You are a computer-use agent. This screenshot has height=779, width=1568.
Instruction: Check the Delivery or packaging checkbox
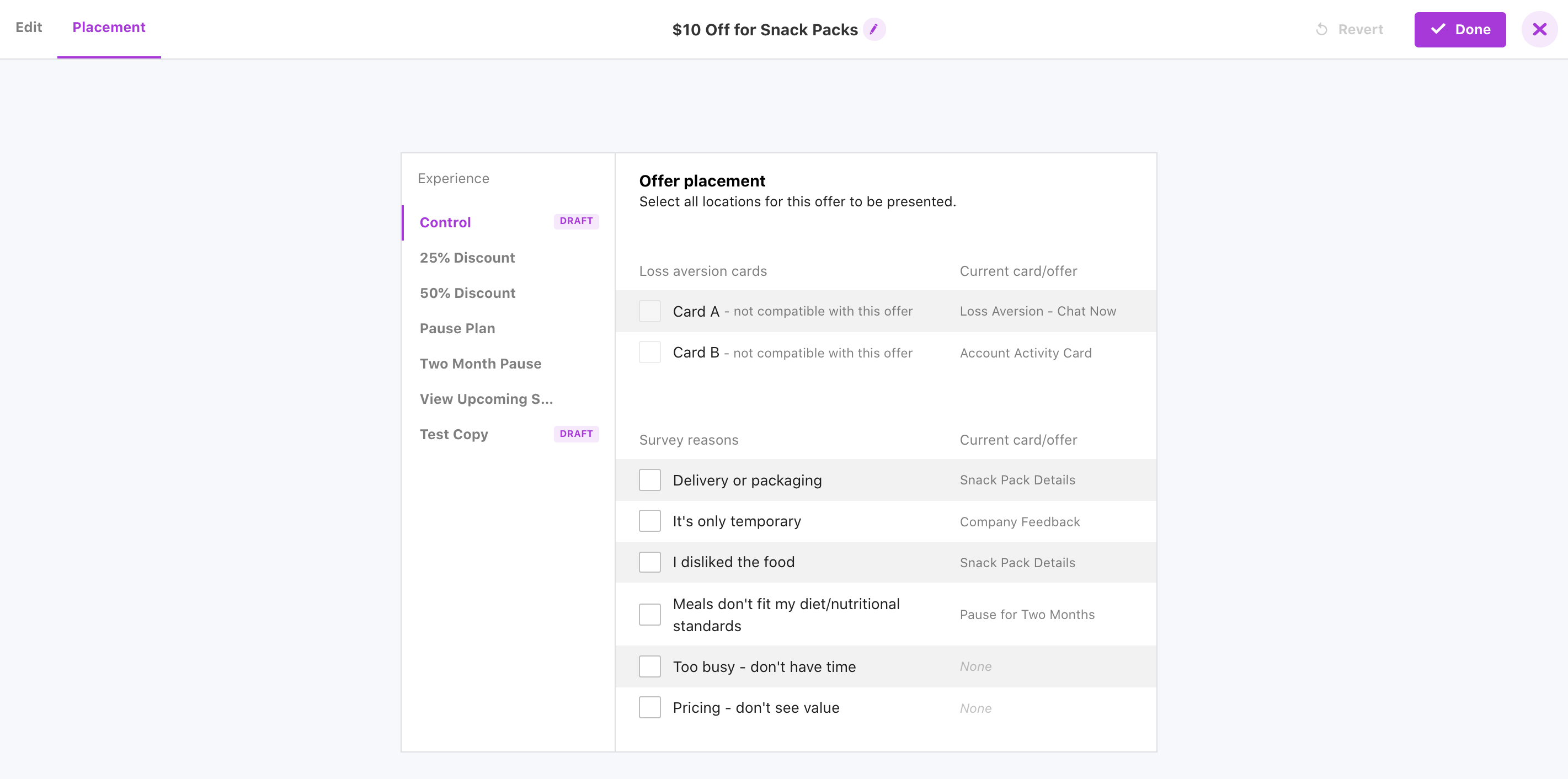(649, 480)
